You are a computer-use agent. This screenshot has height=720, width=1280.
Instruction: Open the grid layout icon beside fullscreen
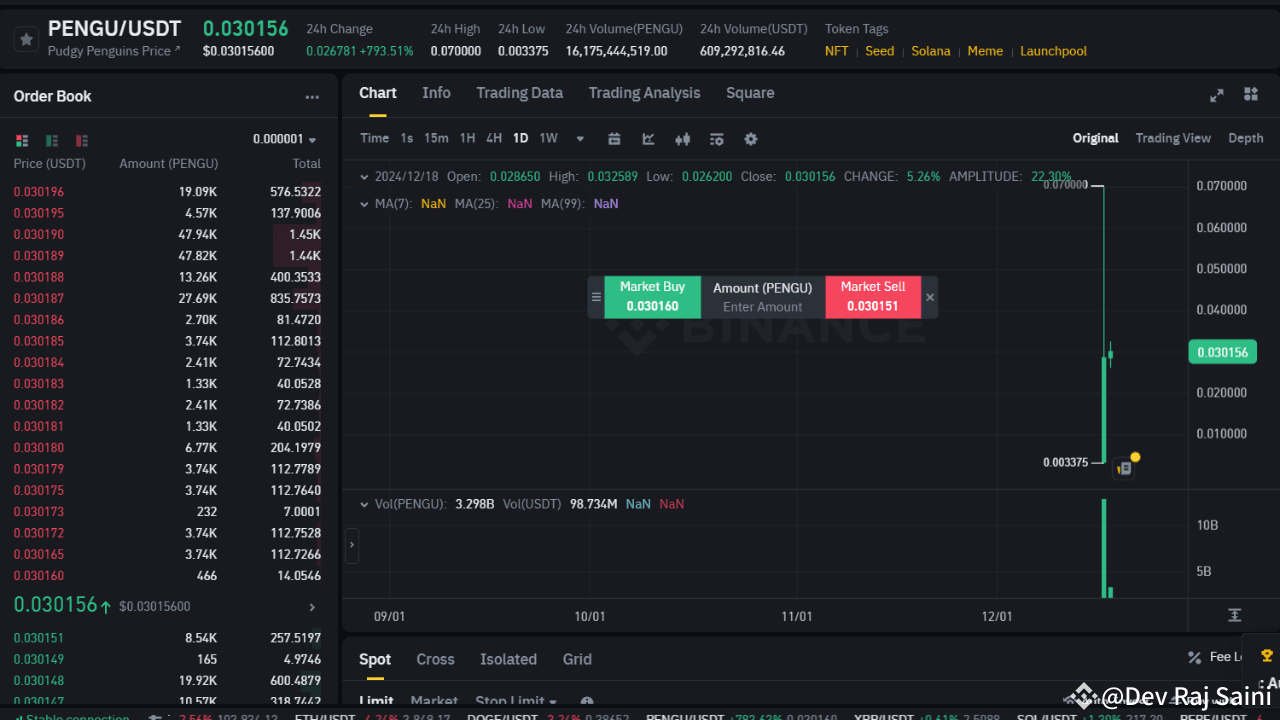pyautogui.click(x=1250, y=94)
